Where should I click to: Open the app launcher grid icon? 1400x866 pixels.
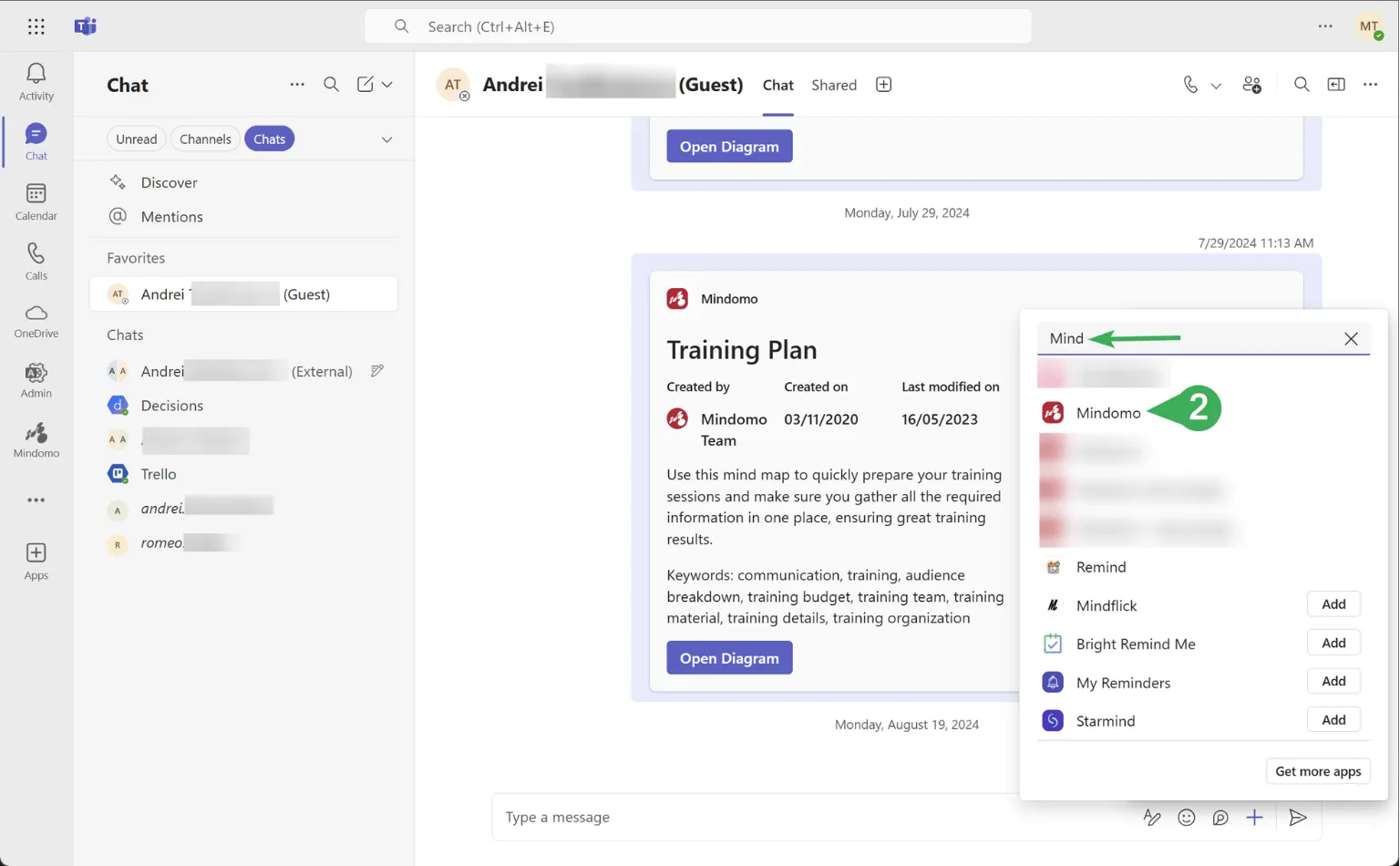tap(36, 26)
